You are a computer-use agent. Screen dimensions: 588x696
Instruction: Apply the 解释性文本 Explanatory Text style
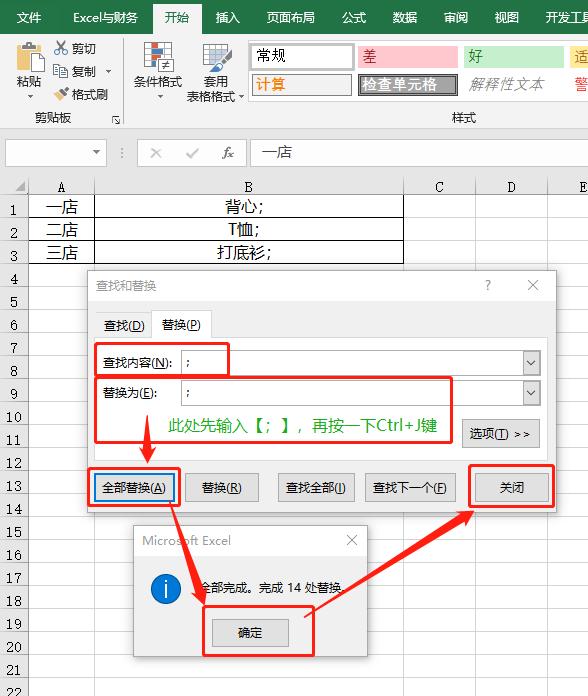pyautogui.click(x=513, y=84)
